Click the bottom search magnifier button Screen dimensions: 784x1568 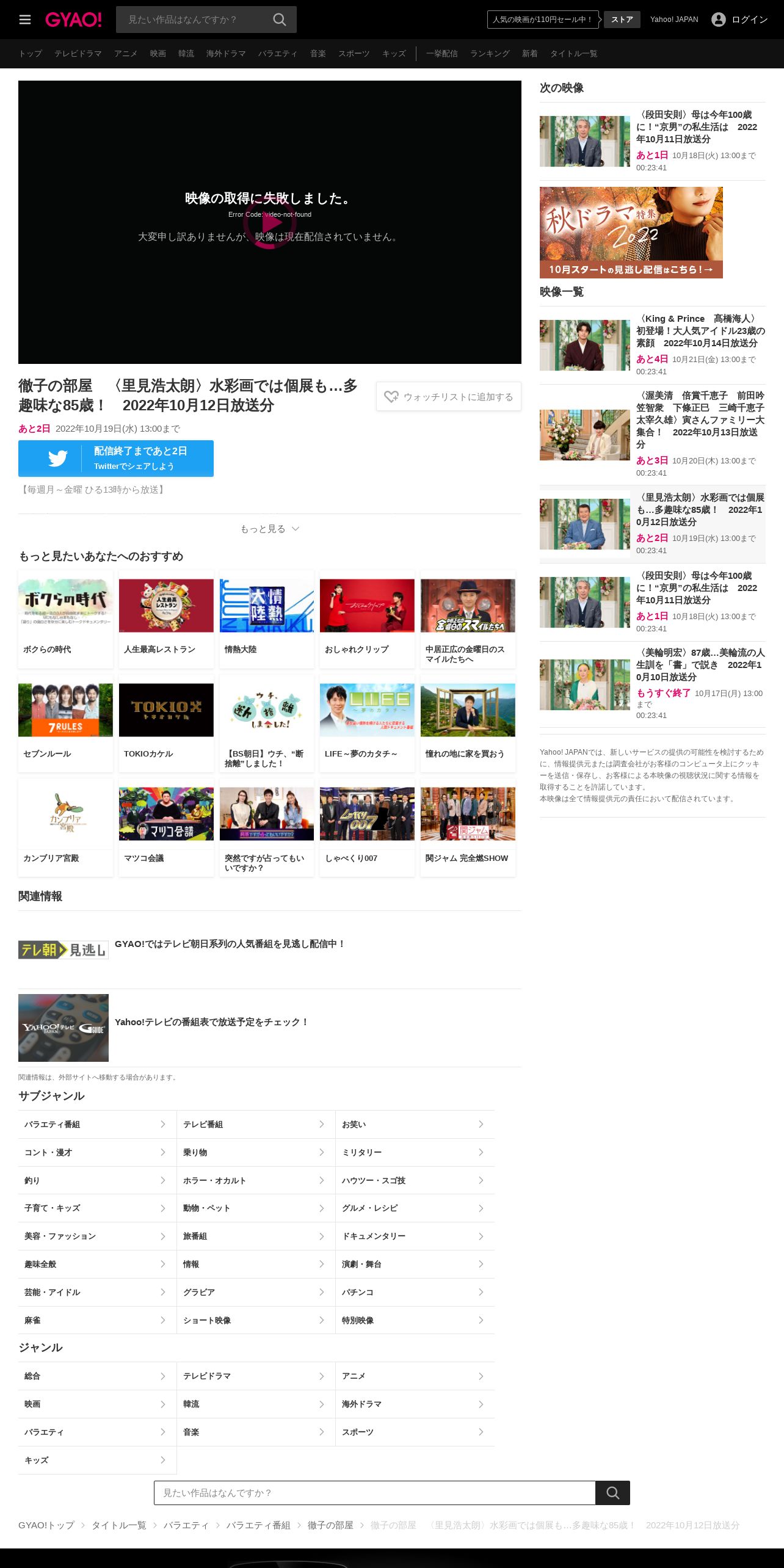coord(612,1493)
